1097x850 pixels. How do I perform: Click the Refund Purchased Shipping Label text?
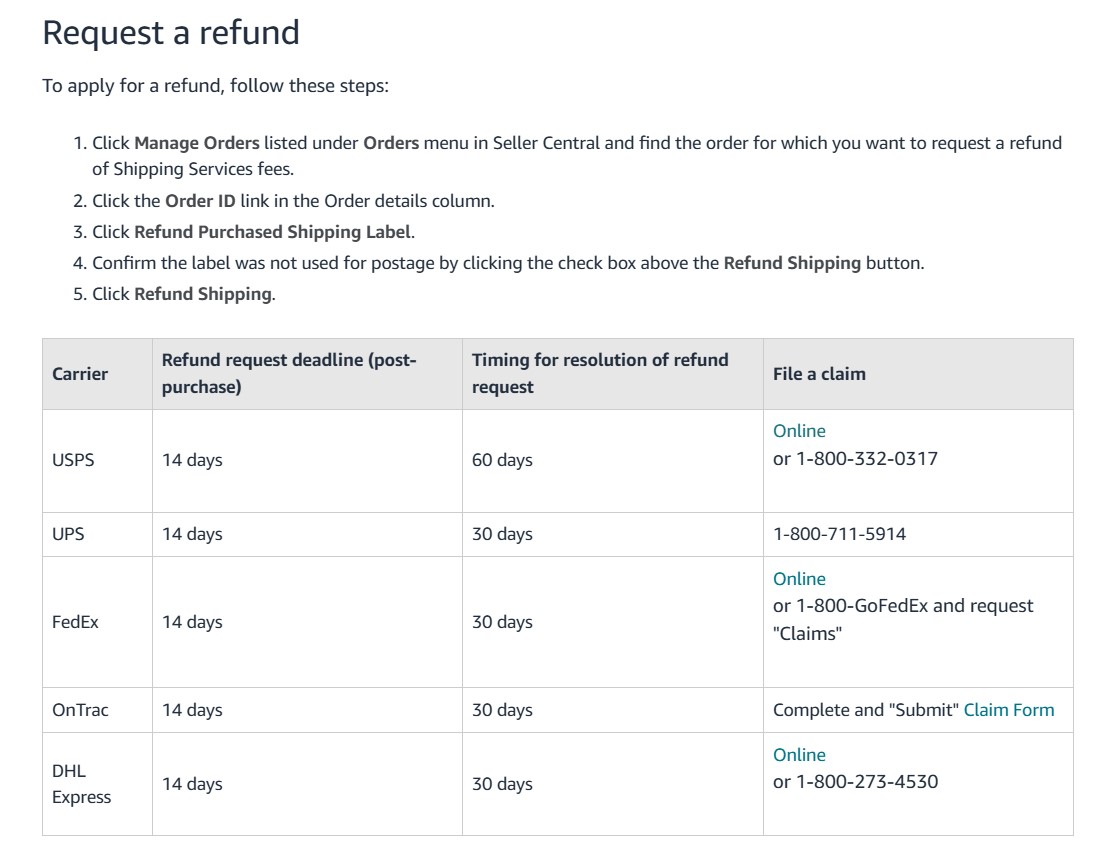[272, 232]
